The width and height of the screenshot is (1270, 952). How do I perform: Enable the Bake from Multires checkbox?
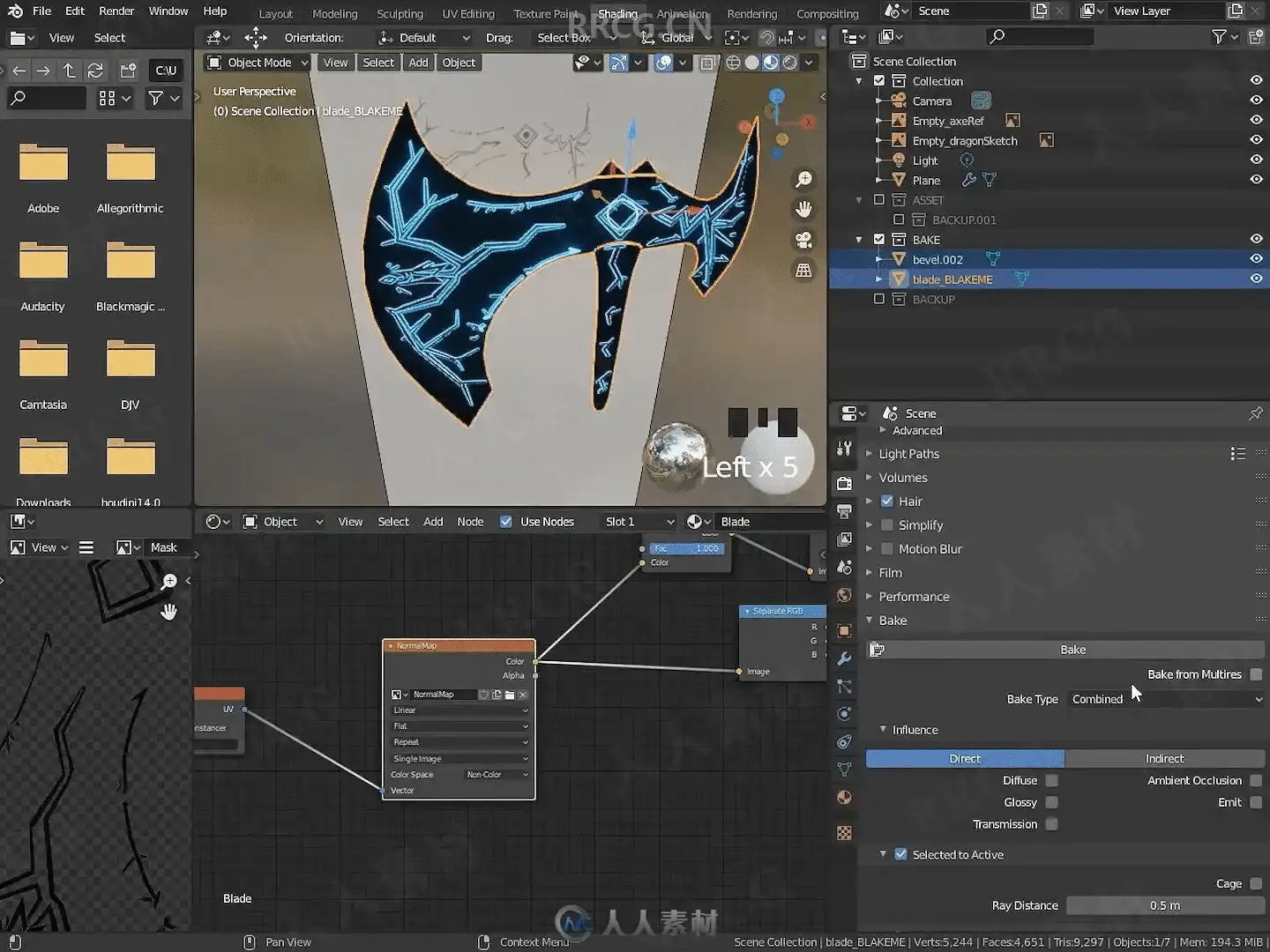click(1256, 674)
